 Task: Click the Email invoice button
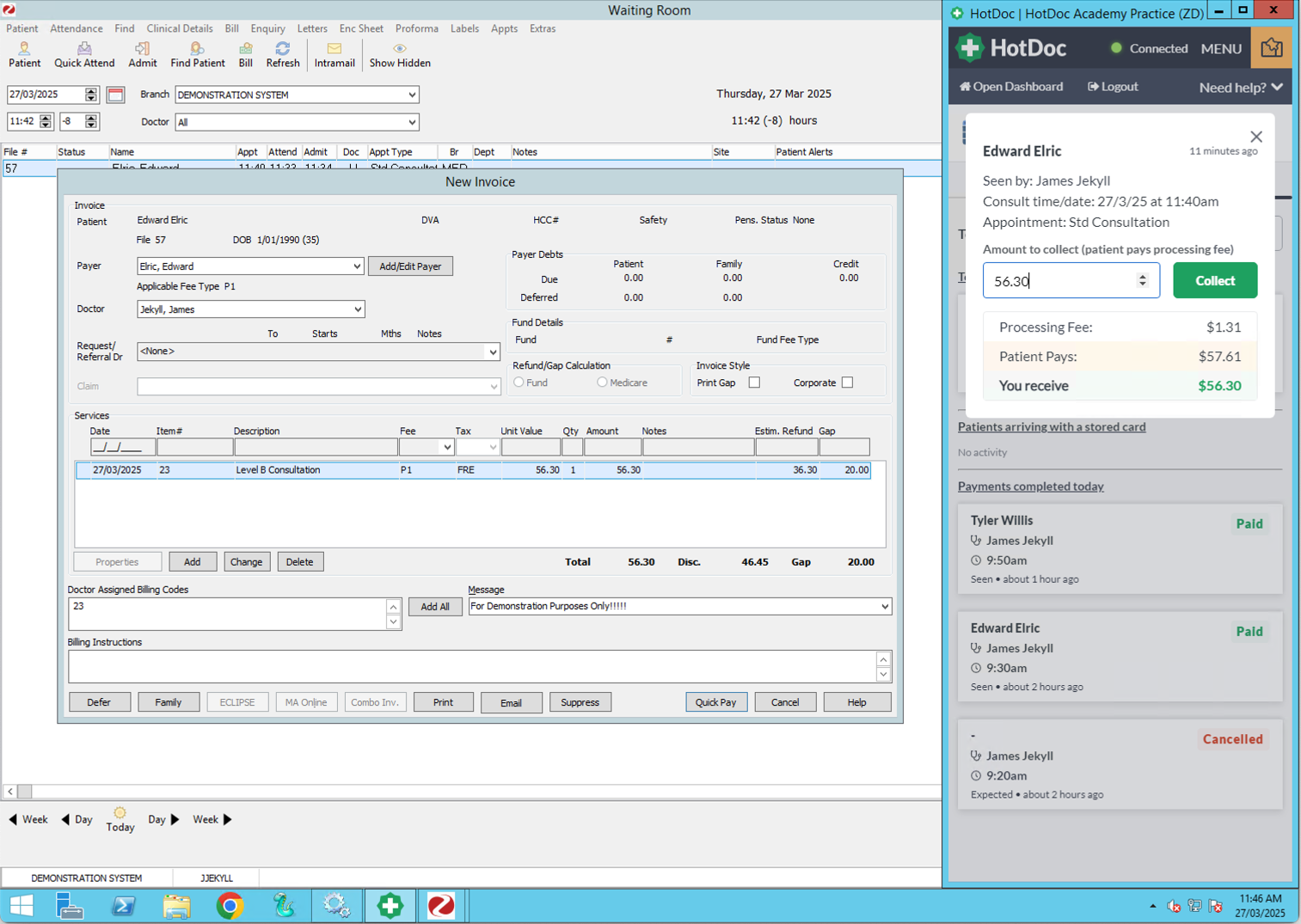point(511,702)
